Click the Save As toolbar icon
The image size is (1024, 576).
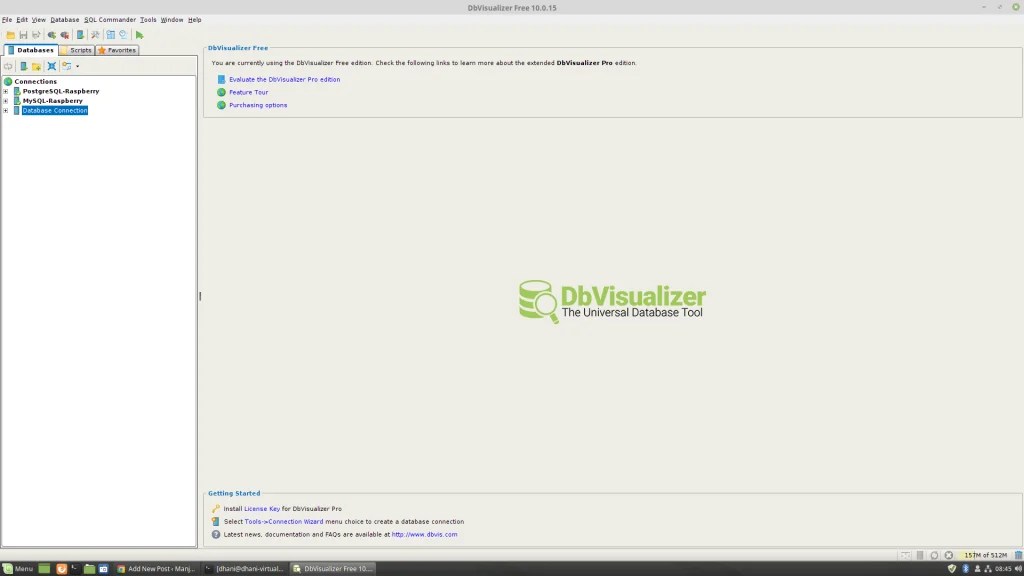click(x=36, y=35)
